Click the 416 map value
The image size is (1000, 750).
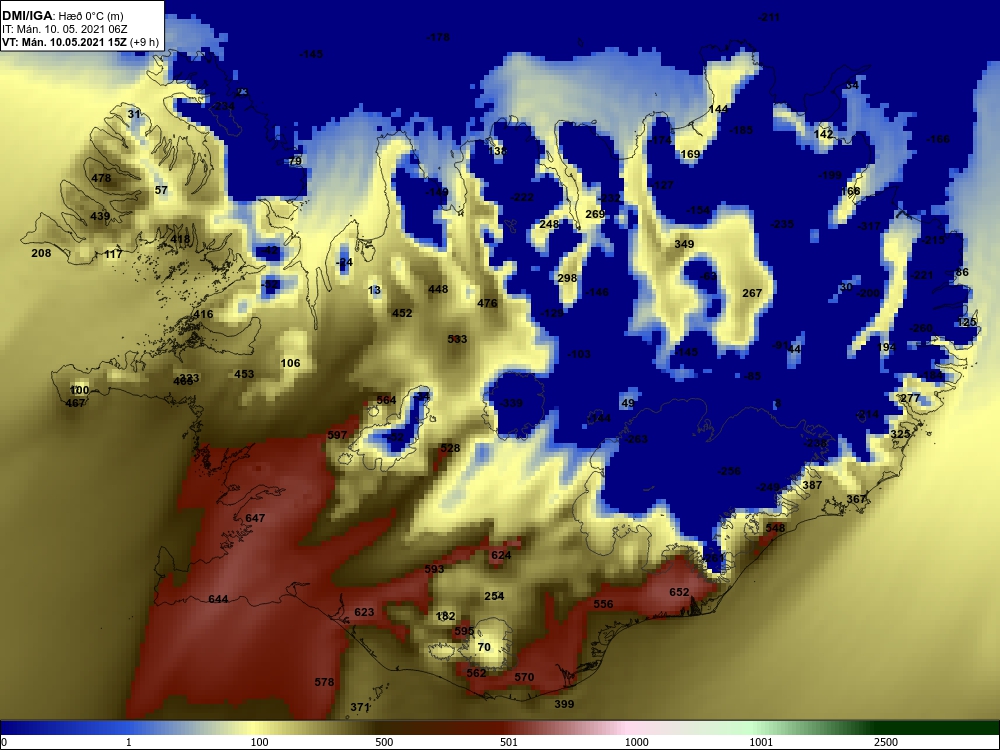point(203,314)
